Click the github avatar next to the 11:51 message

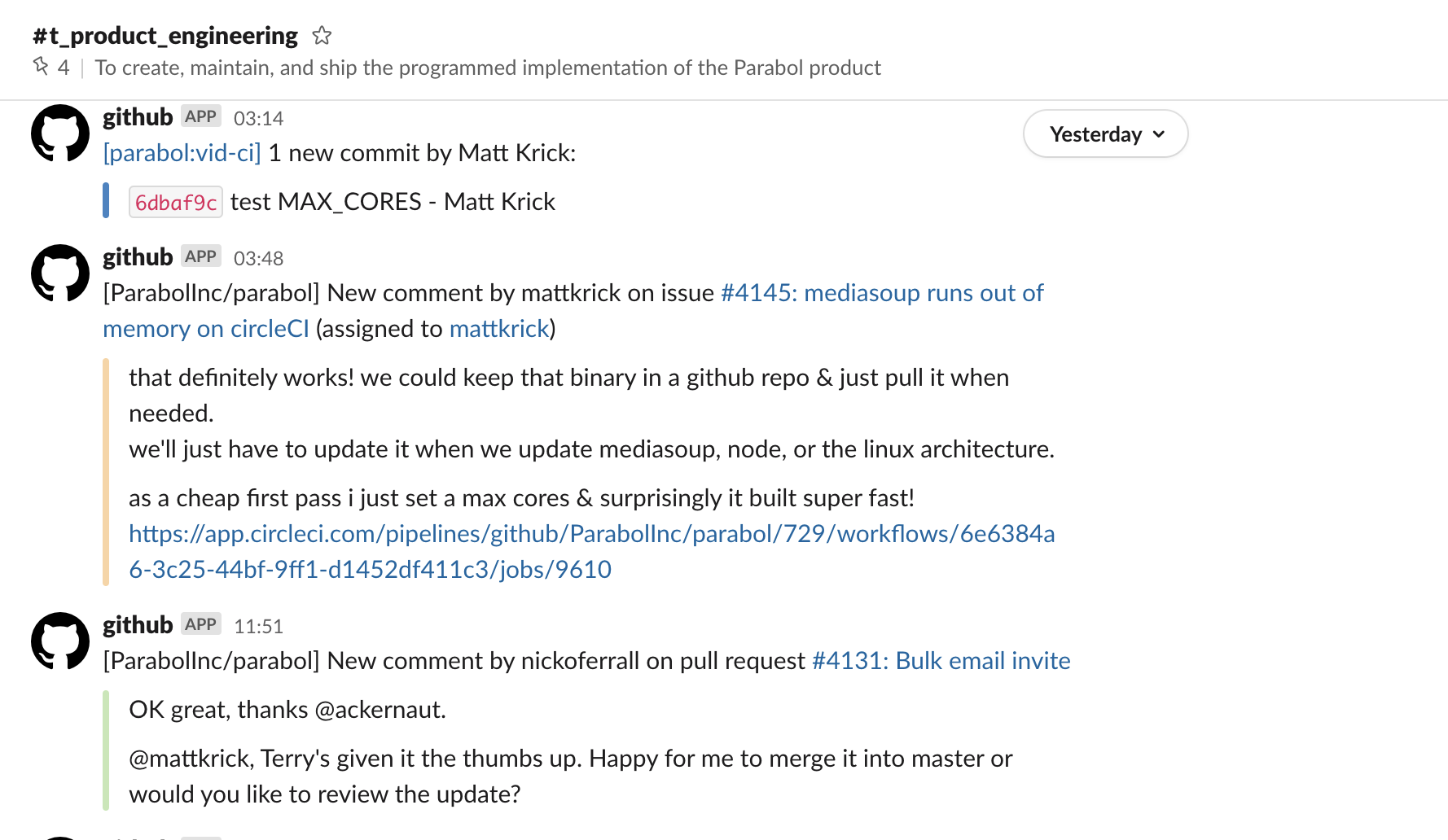coord(58,641)
